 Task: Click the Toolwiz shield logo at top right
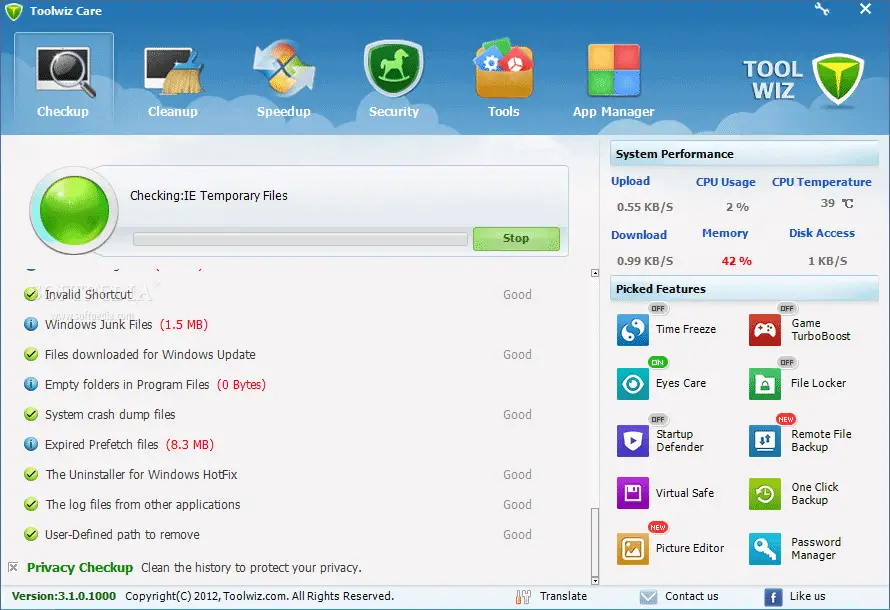(x=838, y=79)
